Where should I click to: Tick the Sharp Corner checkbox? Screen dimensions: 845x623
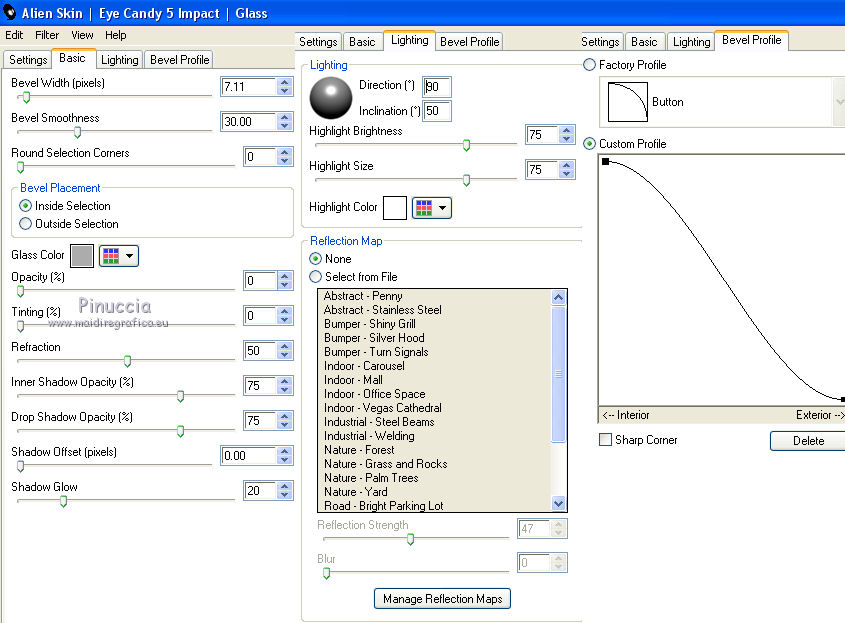point(605,440)
